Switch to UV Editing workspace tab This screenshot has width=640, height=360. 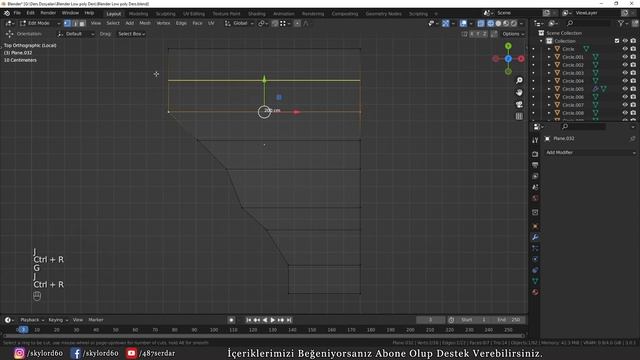194,13
